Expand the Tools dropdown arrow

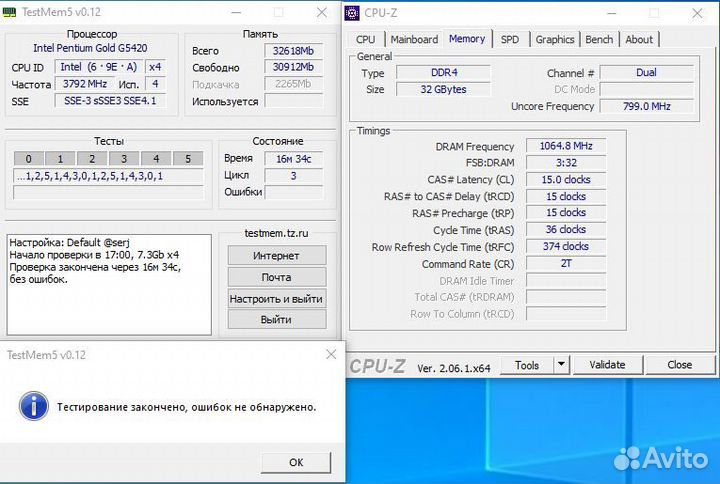(562, 366)
